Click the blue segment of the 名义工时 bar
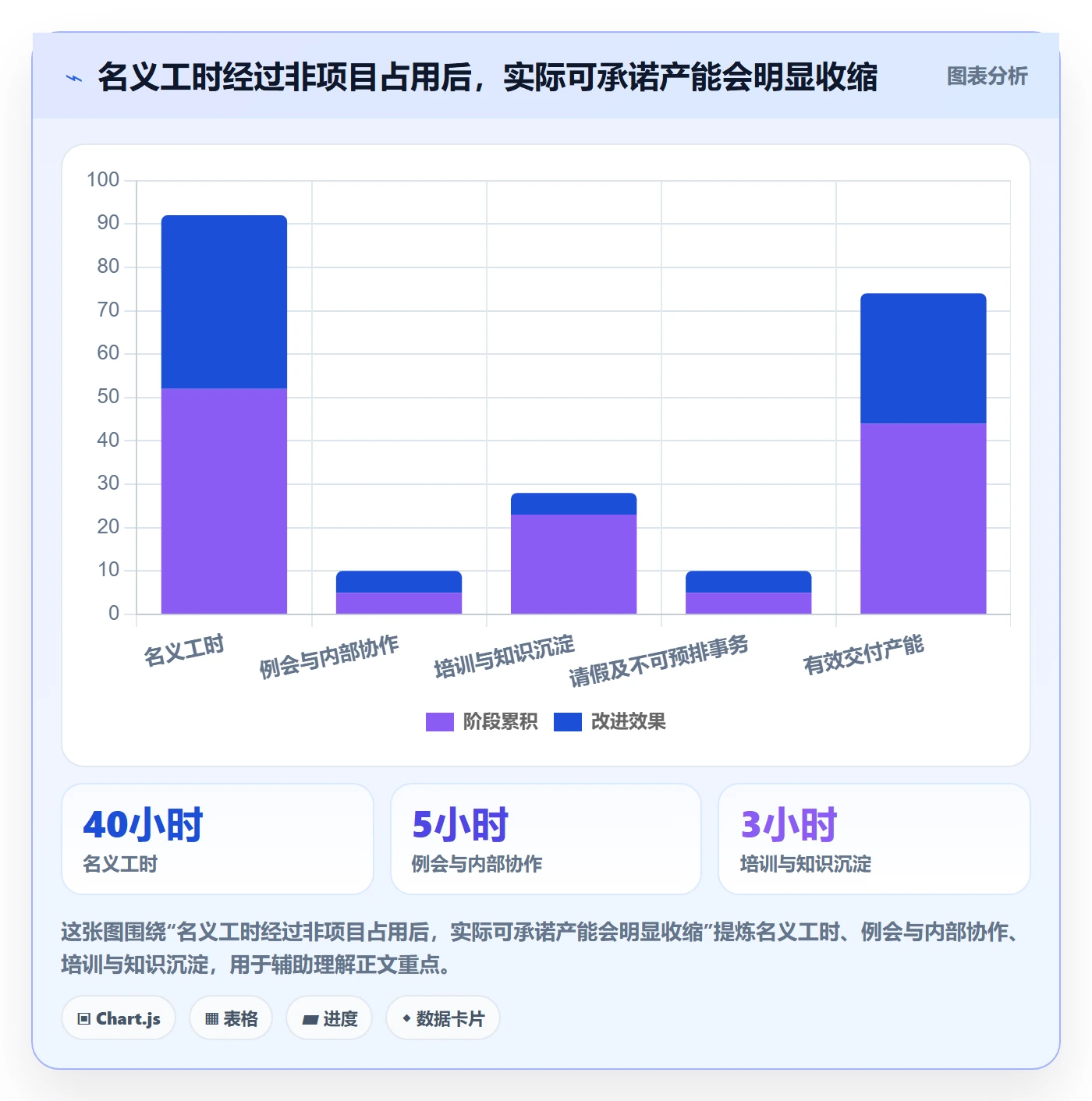 point(224,302)
